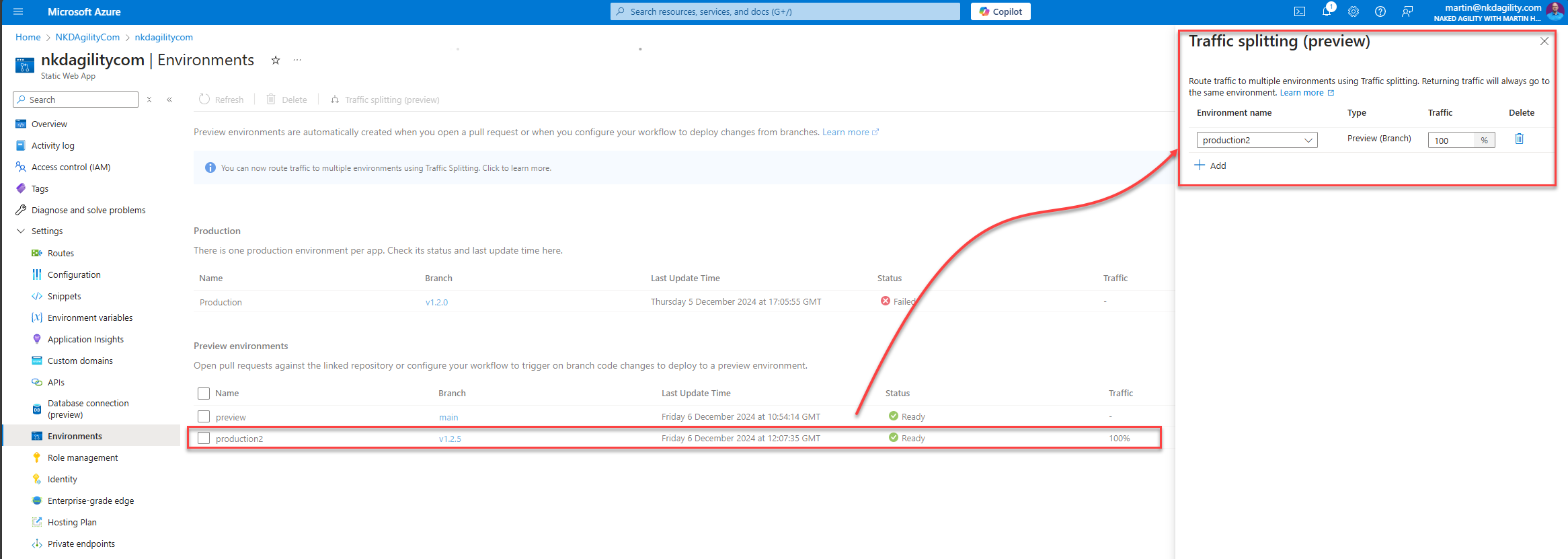
Task: Favorite nkdagilitycom with the star icon
Action: pyautogui.click(x=276, y=60)
